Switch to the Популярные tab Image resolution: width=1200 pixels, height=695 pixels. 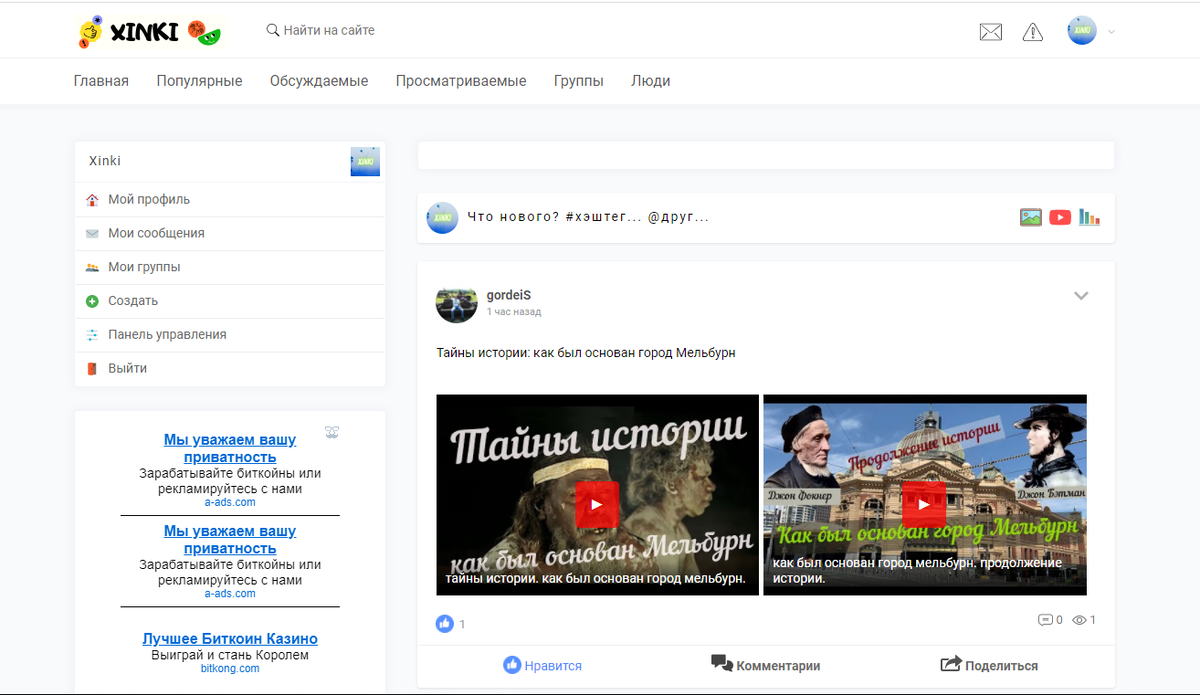[x=199, y=81]
